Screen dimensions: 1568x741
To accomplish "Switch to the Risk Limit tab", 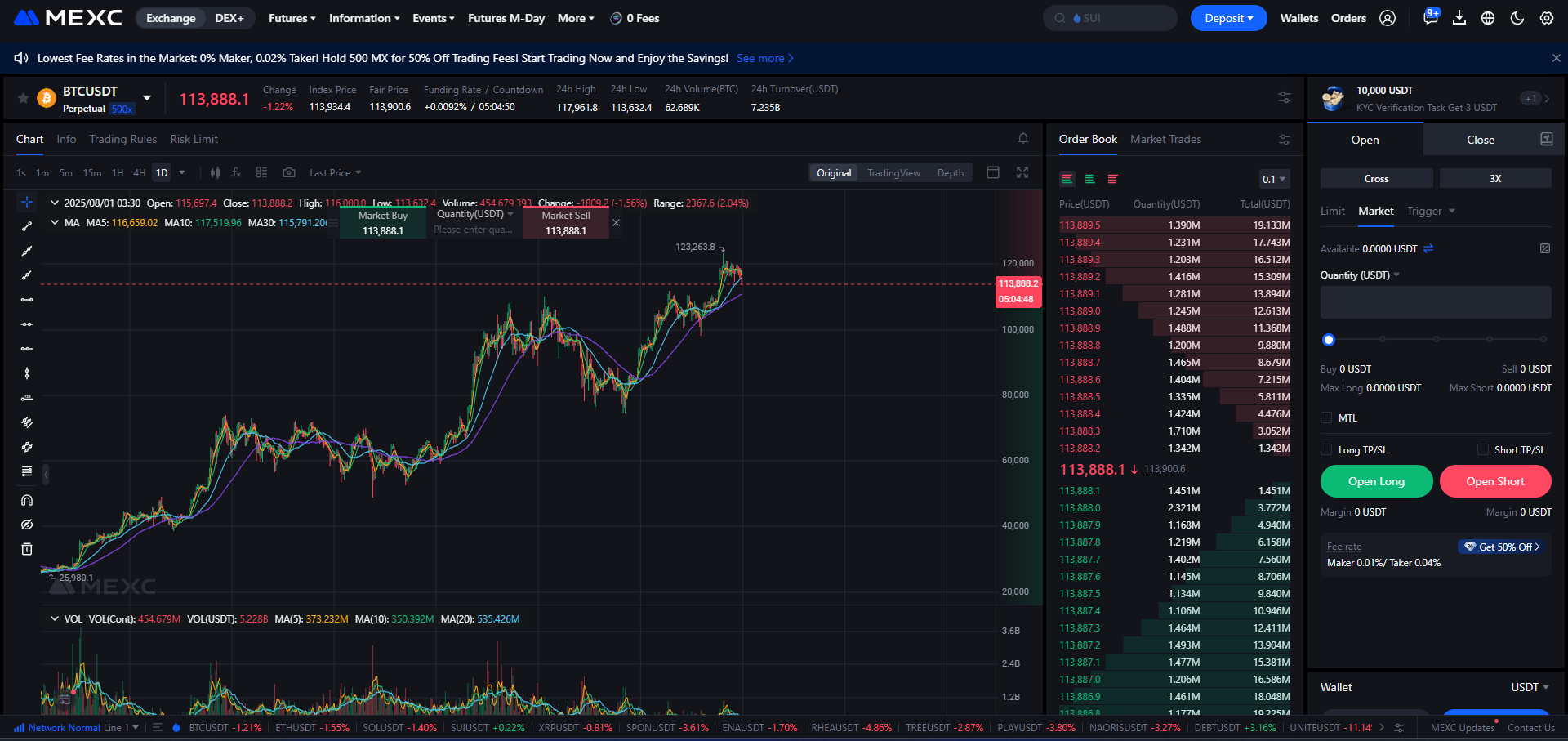I will point(194,139).
